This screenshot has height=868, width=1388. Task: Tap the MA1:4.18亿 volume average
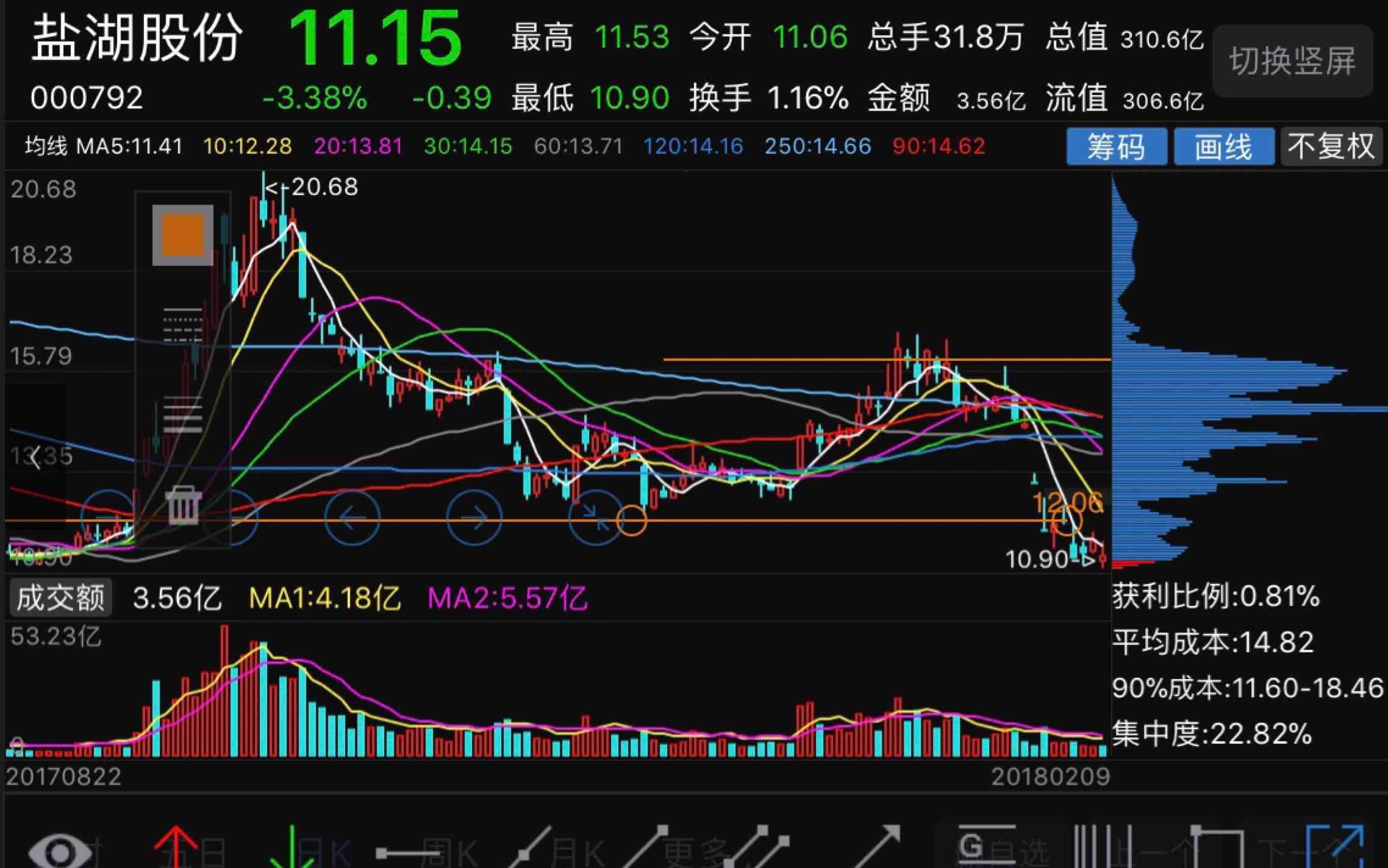click(324, 598)
